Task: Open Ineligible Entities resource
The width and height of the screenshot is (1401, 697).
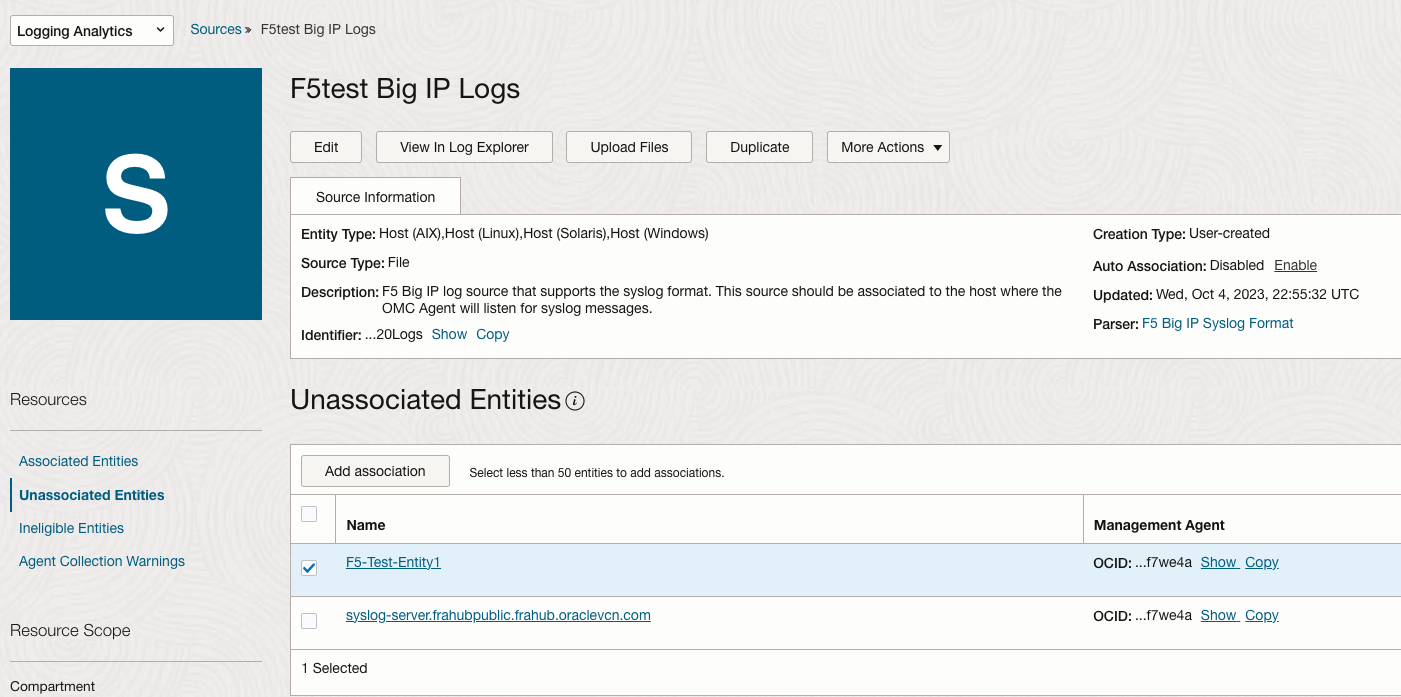Action: tap(71, 528)
